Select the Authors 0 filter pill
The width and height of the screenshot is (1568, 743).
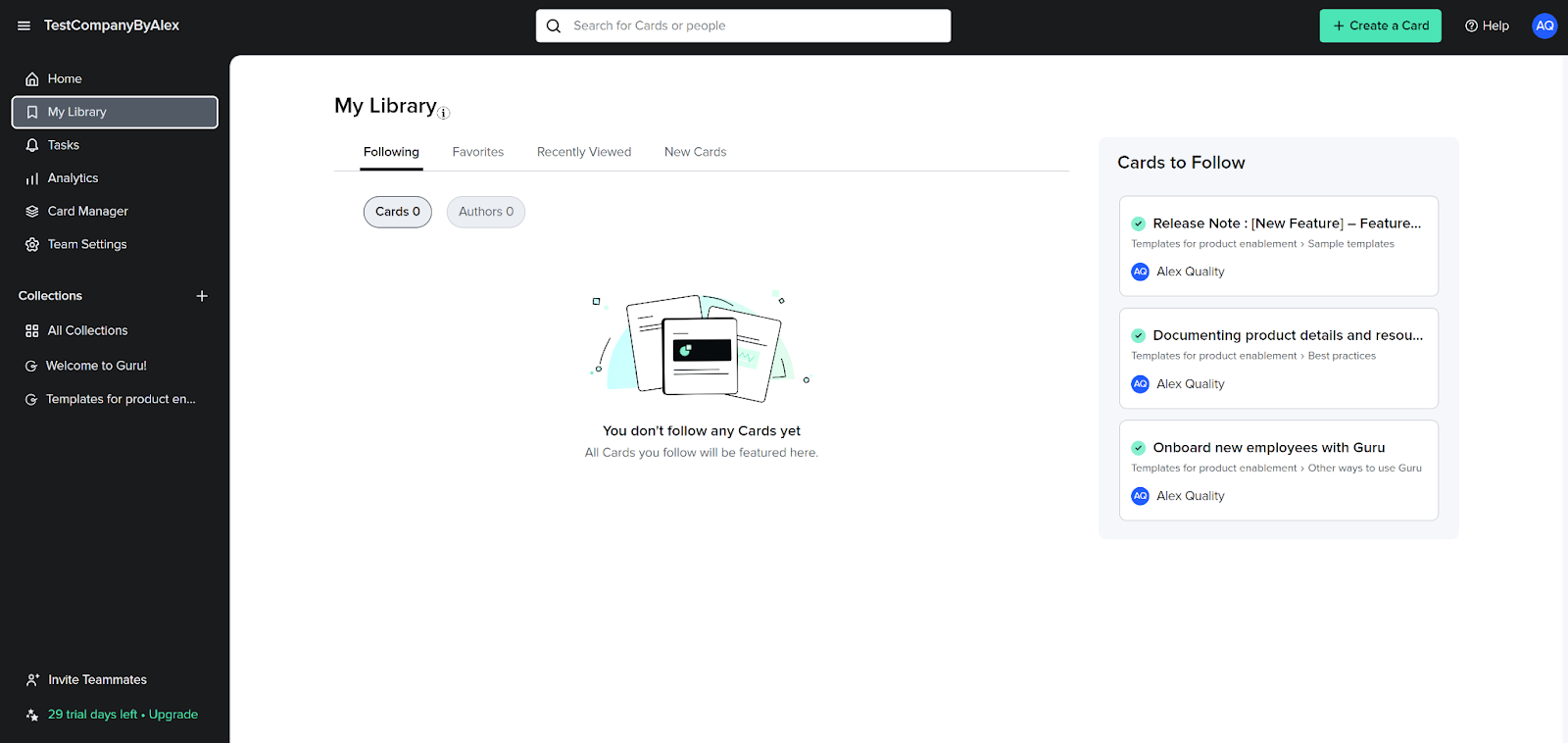[485, 212]
